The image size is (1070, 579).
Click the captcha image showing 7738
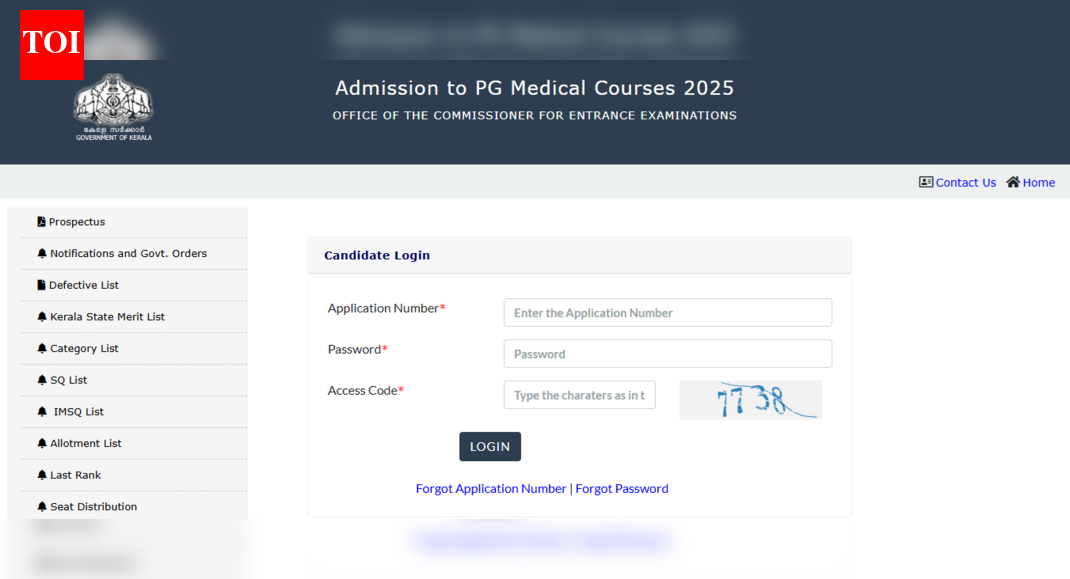tap(750, 399)
